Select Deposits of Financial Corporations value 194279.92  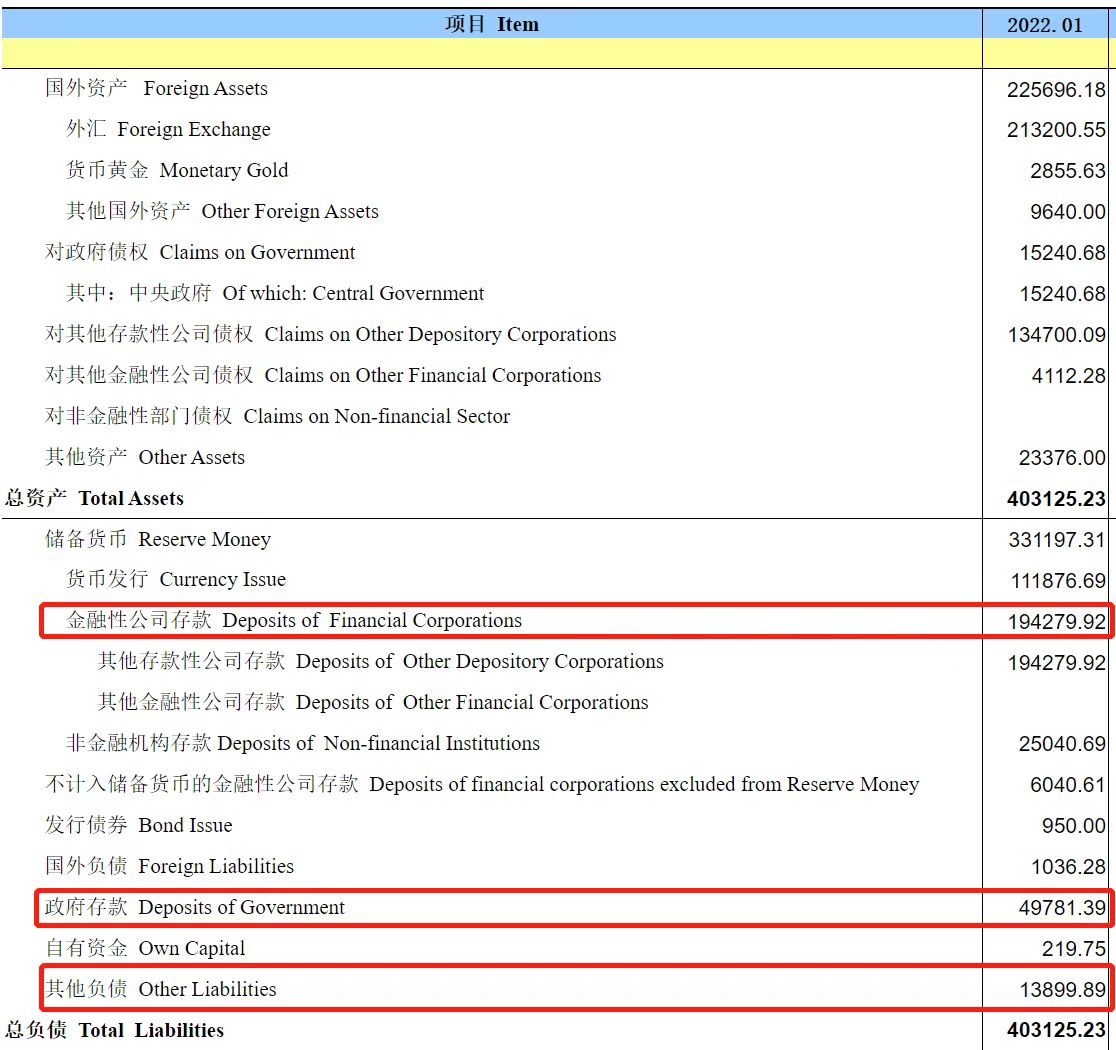tap(1057, 622)
